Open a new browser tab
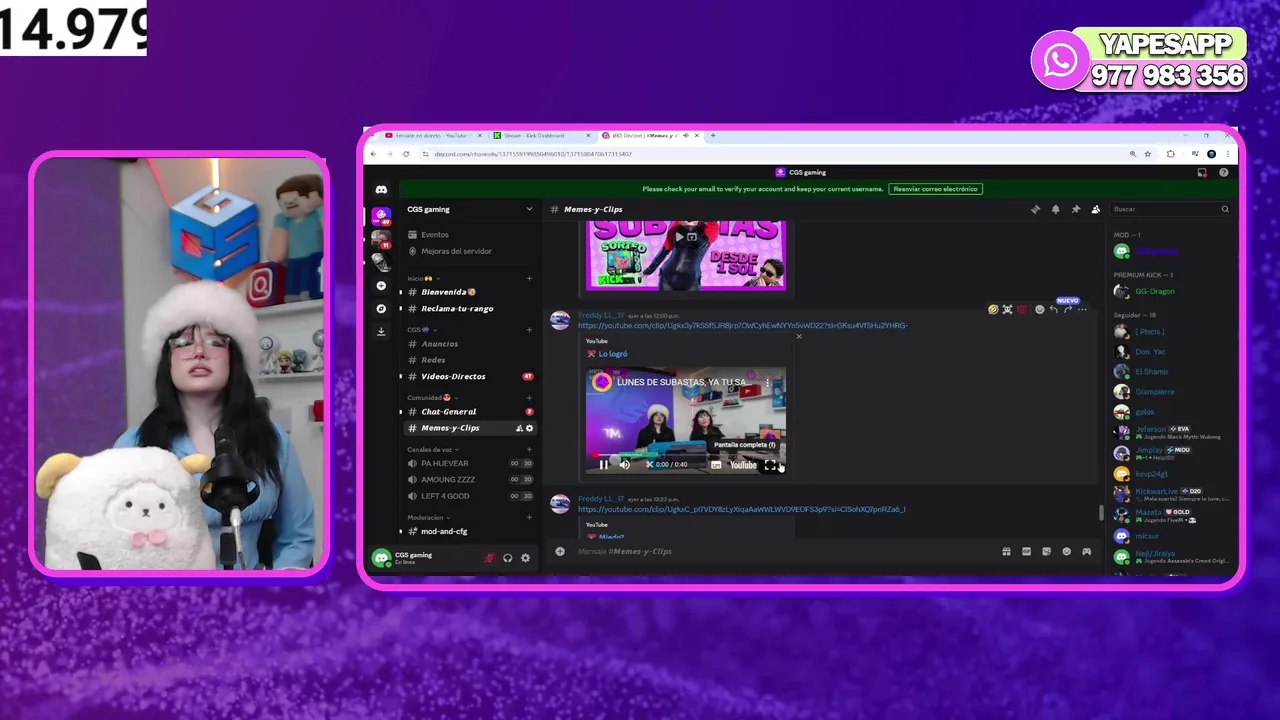1280x720 pixels. tap(711, 135)
